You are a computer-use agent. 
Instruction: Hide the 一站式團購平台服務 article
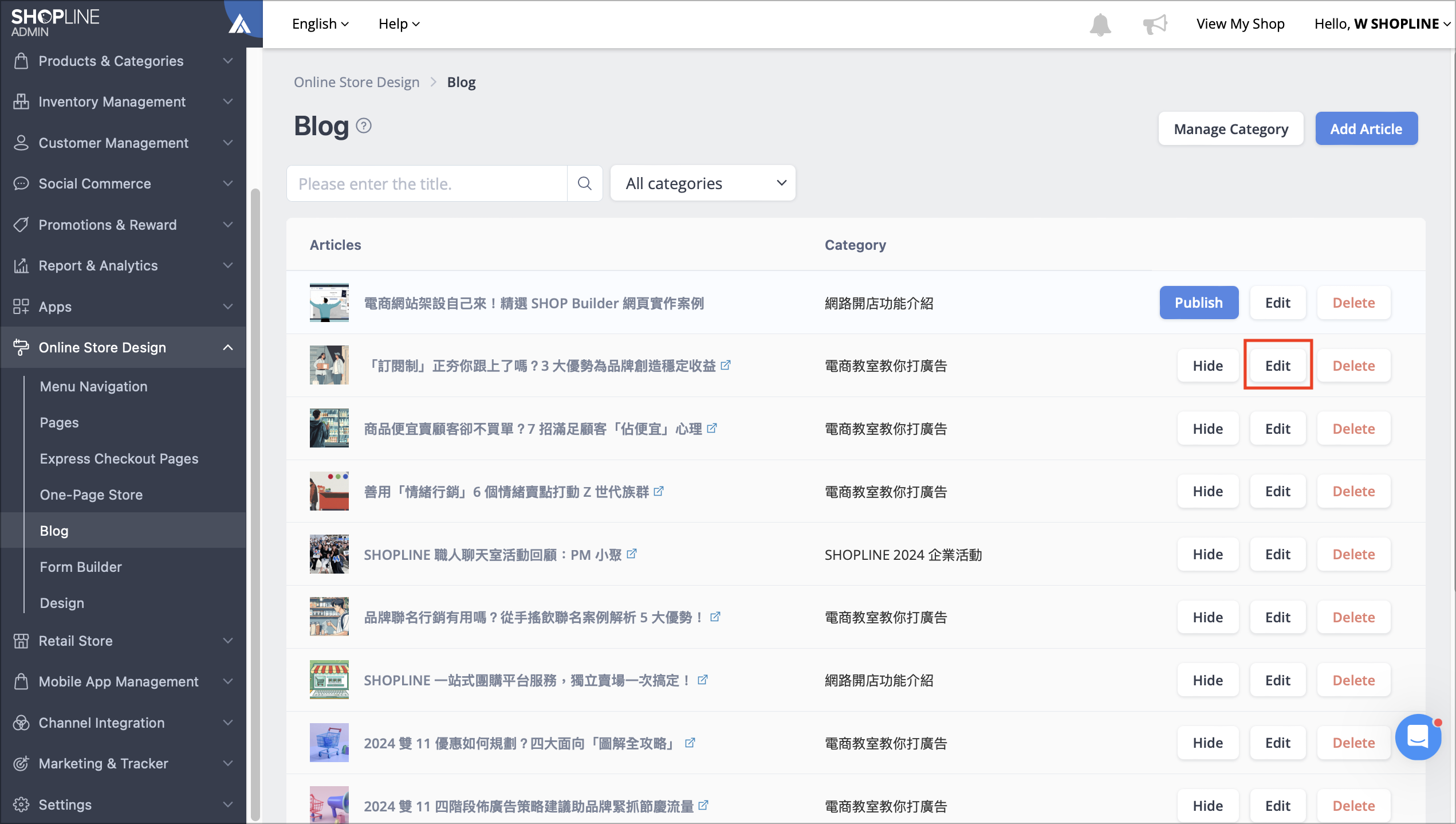tap(1208, 680)
